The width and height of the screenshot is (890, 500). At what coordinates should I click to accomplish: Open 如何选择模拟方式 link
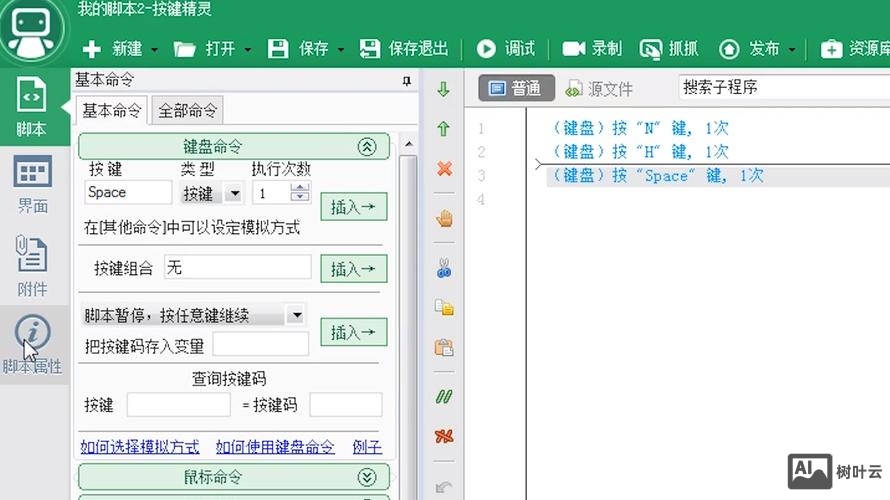[140, 447]
